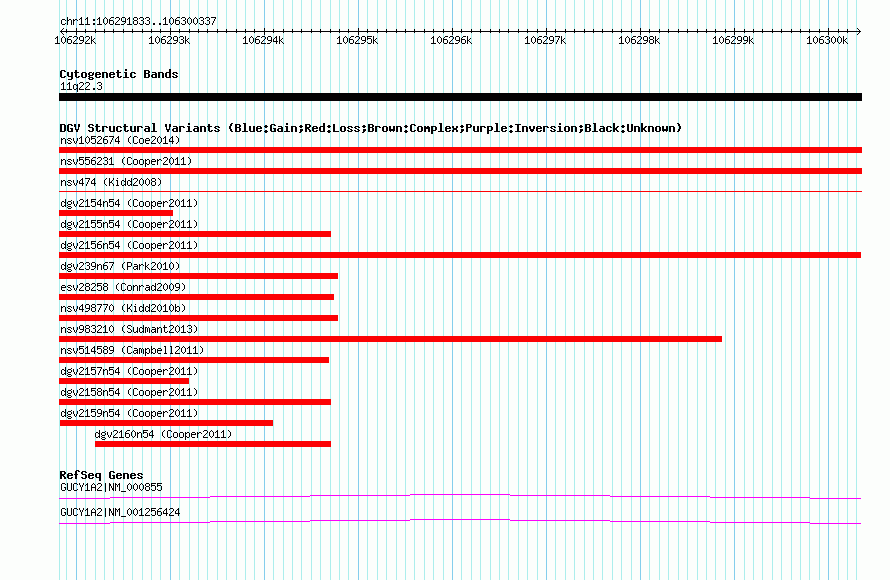
Task: Click the red bar under nsv1052674
Action: click(460, 150)
